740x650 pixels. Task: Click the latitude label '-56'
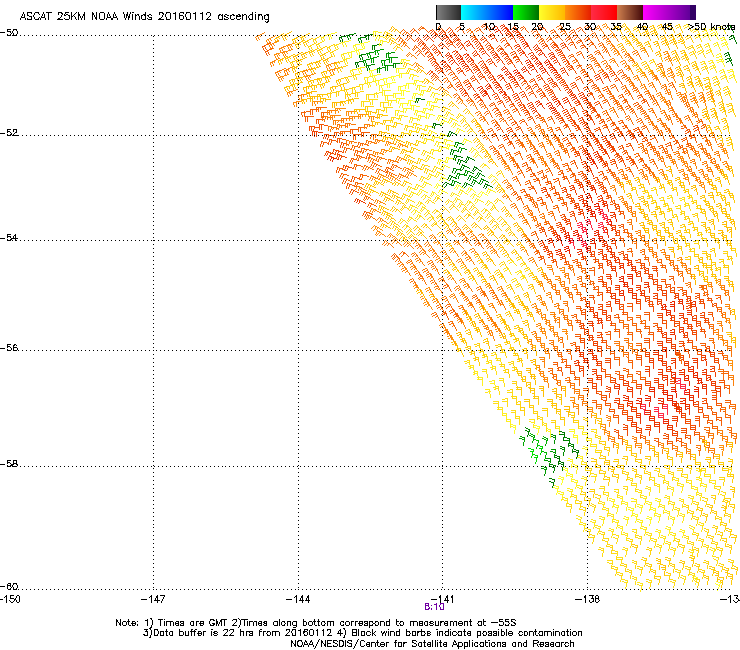(9, 348)
